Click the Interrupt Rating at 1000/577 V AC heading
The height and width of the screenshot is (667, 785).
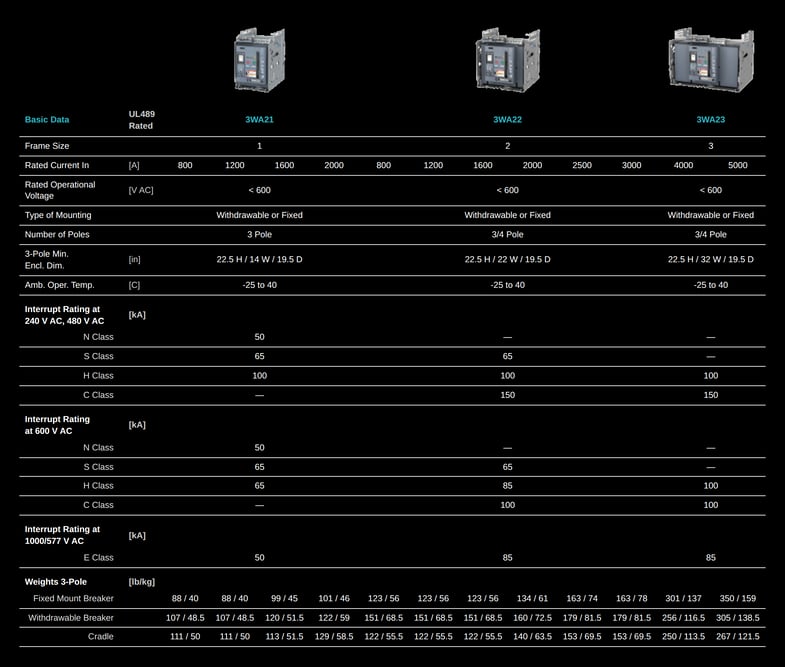click(x=62, y=535)
